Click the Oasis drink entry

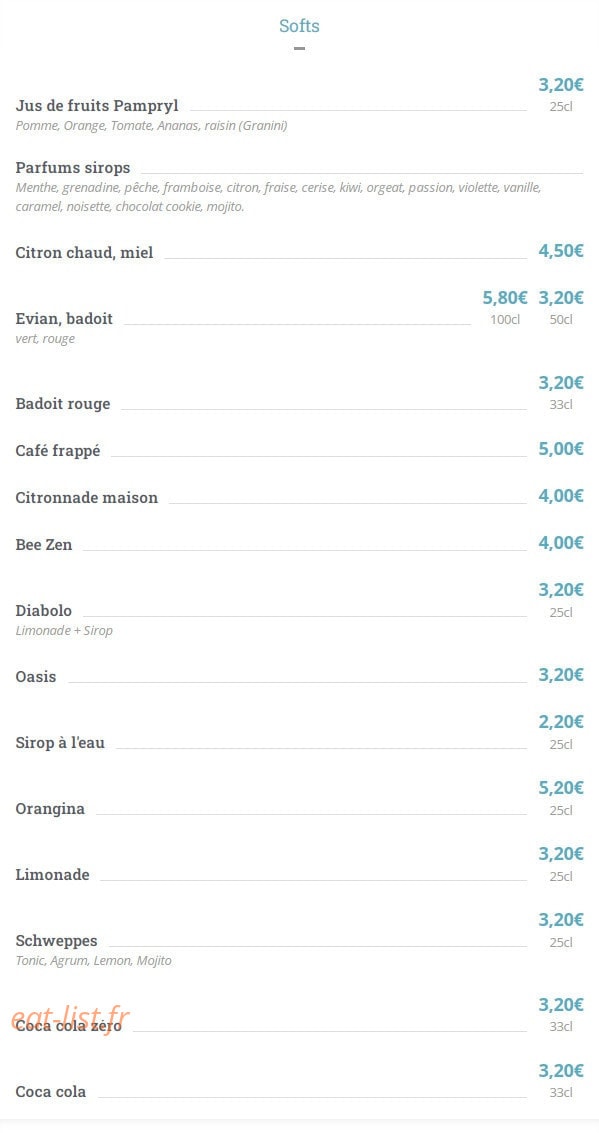coord(36,677)
